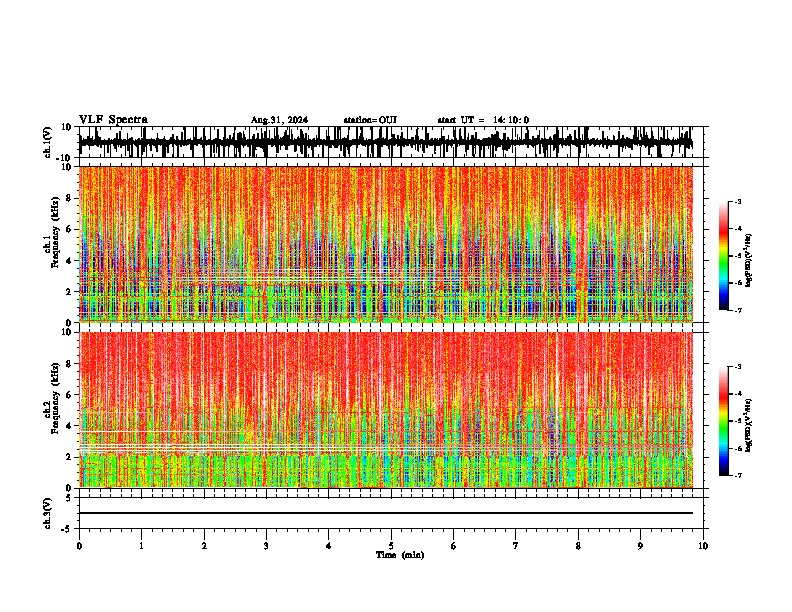Select the date text "Aug.31, 2024"
This screenshot has width=792, height=612.
coord(279,120)
